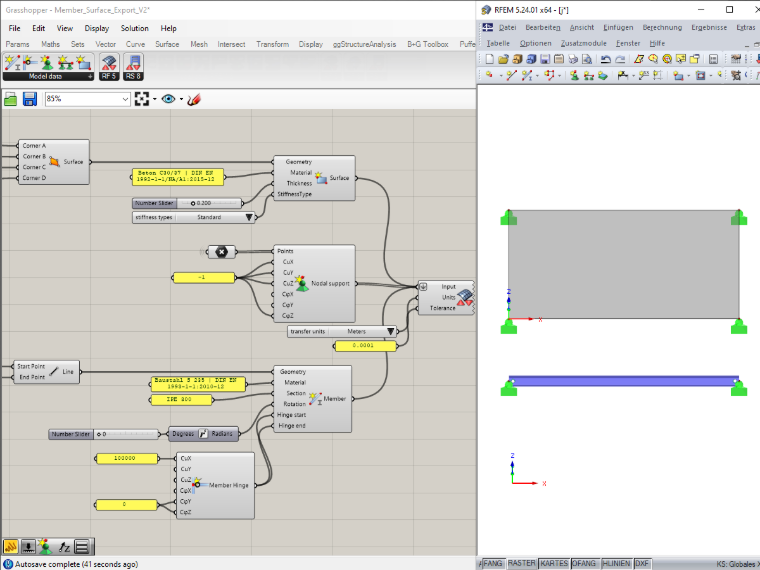The height and width of the screenshot is (570, 760).
Task: Click the Corner A Surface component
Action: (x=54, y=162)
